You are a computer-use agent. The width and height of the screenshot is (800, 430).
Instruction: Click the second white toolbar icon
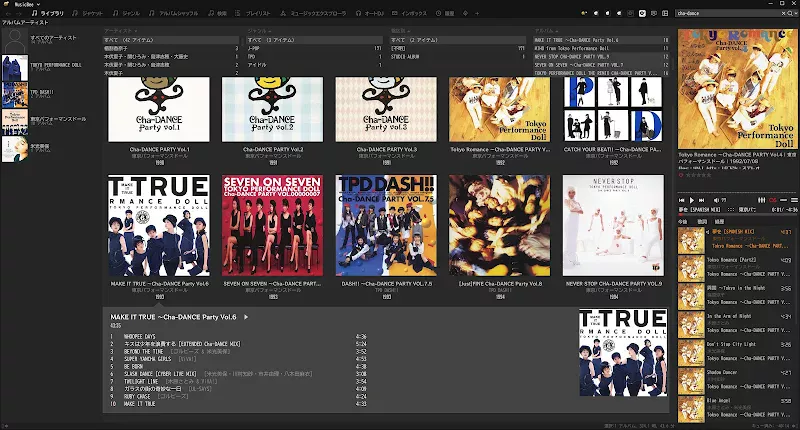pyautogui.click(x=596, y=13)
